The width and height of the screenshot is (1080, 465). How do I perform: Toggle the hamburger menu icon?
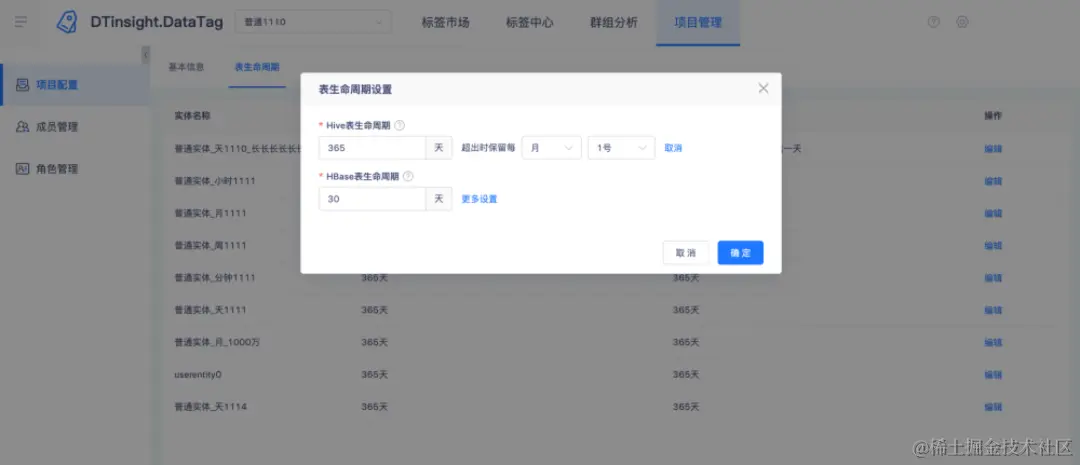(21, 22)
